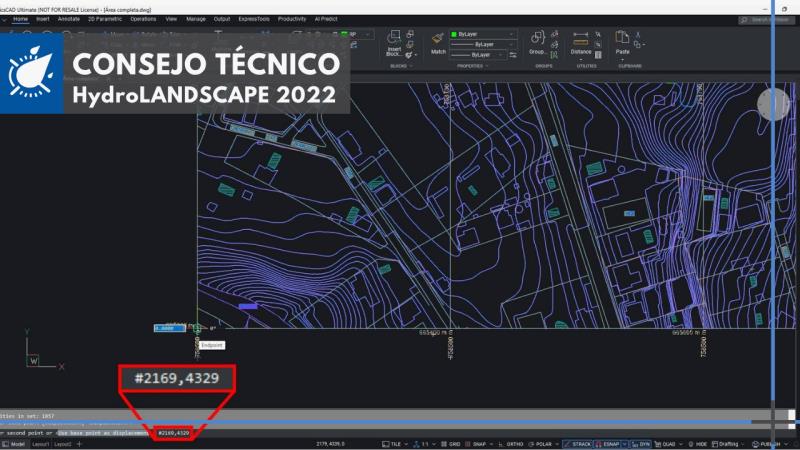Expand the Properties panel title arrow
The image size is (800, 450).
[x=487, y=66]
